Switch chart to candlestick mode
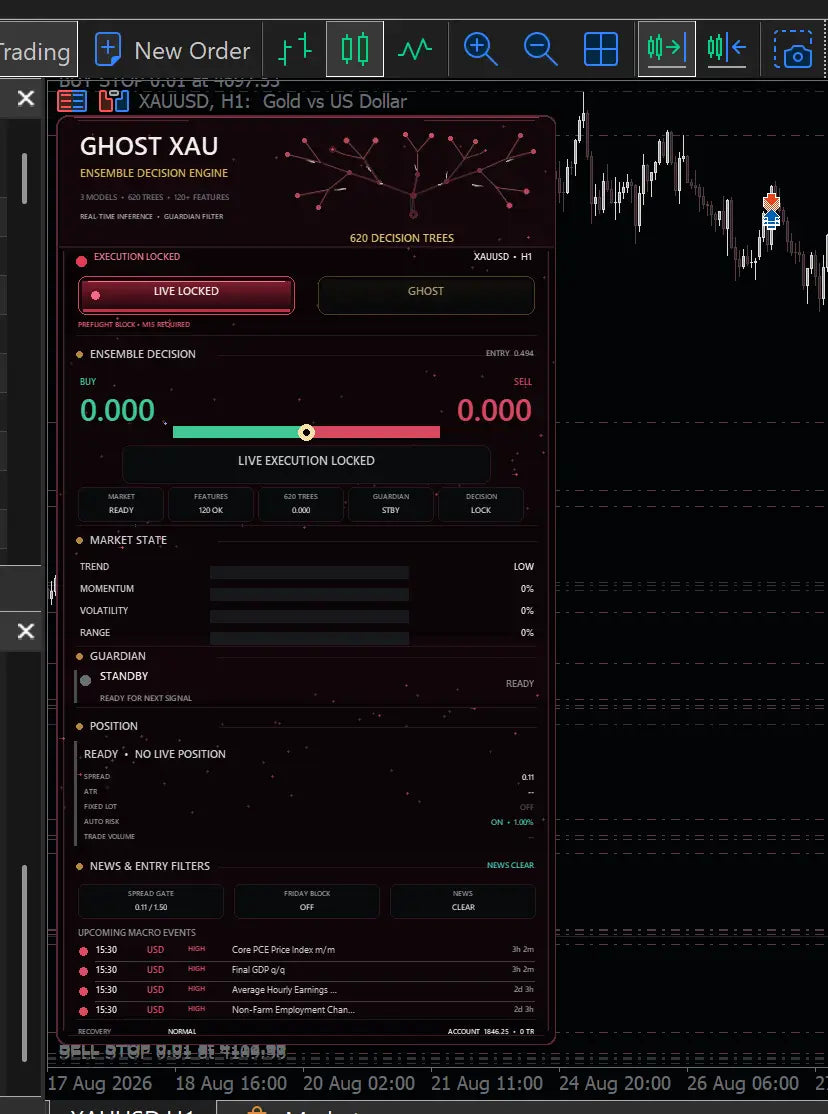This screenshot has height=1114, width=828. [x=355, y=49]
